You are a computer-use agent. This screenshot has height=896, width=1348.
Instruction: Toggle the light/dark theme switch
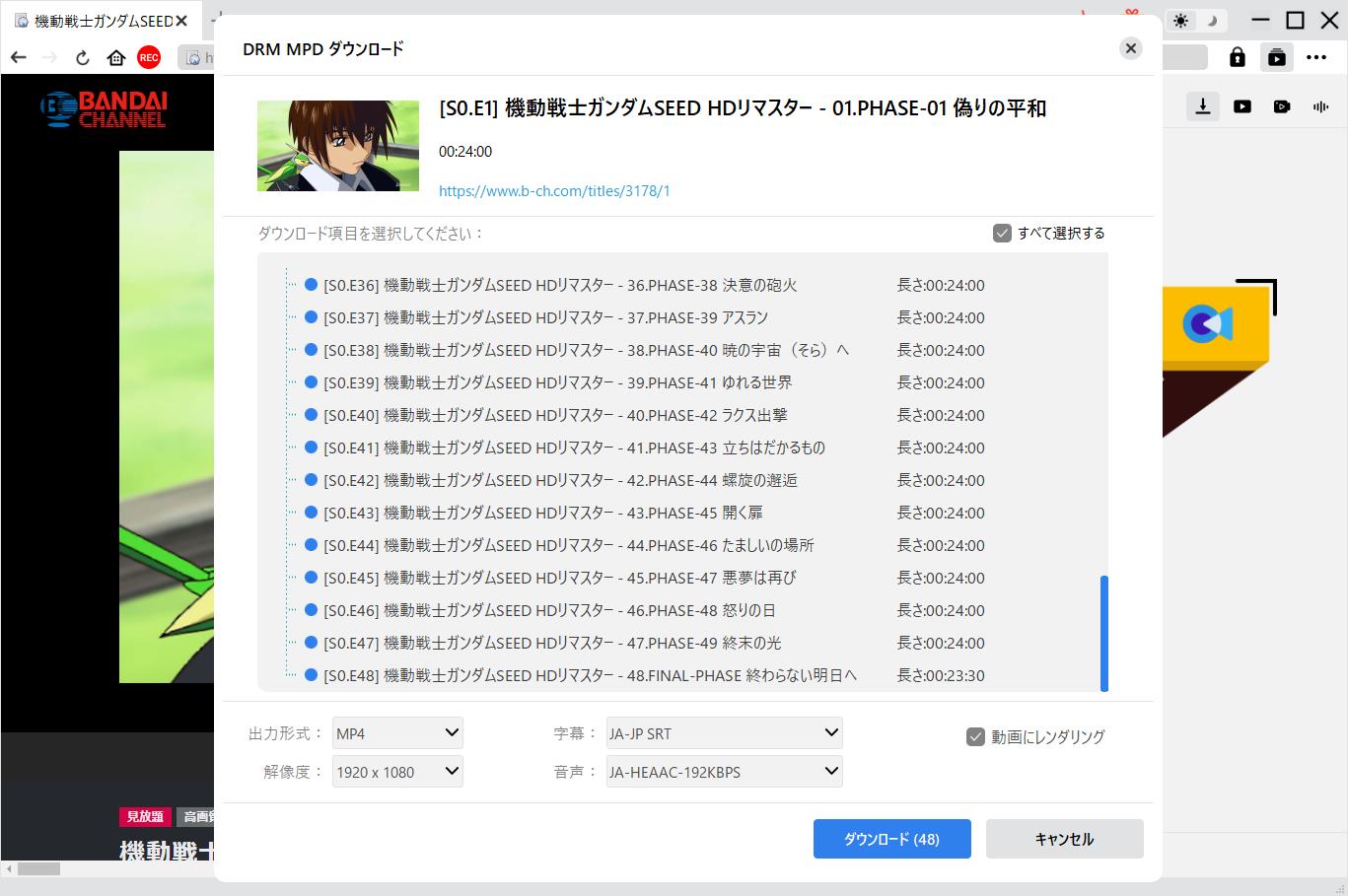1195,21
